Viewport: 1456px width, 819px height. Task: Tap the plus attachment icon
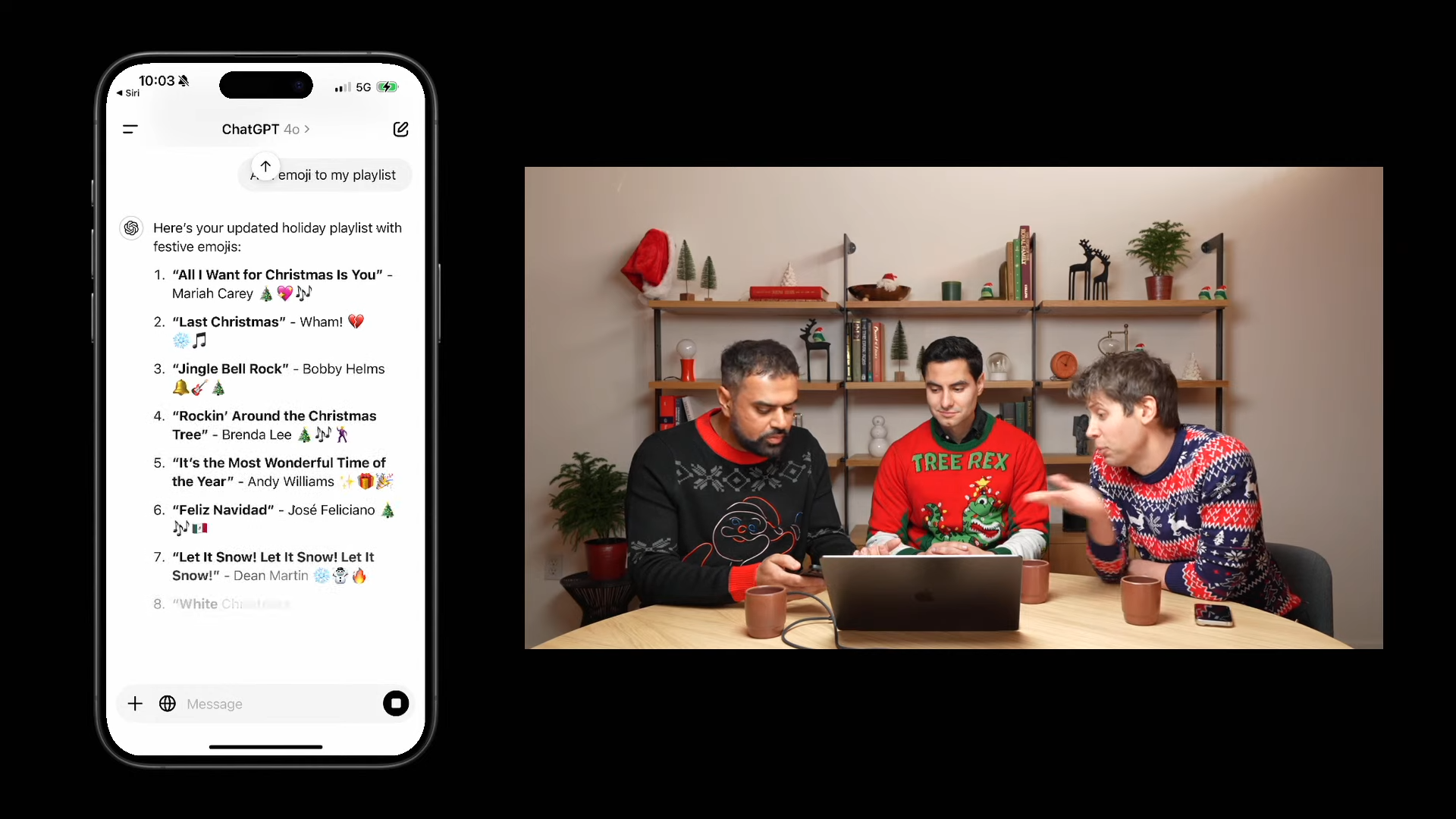[x=135, y=703]
